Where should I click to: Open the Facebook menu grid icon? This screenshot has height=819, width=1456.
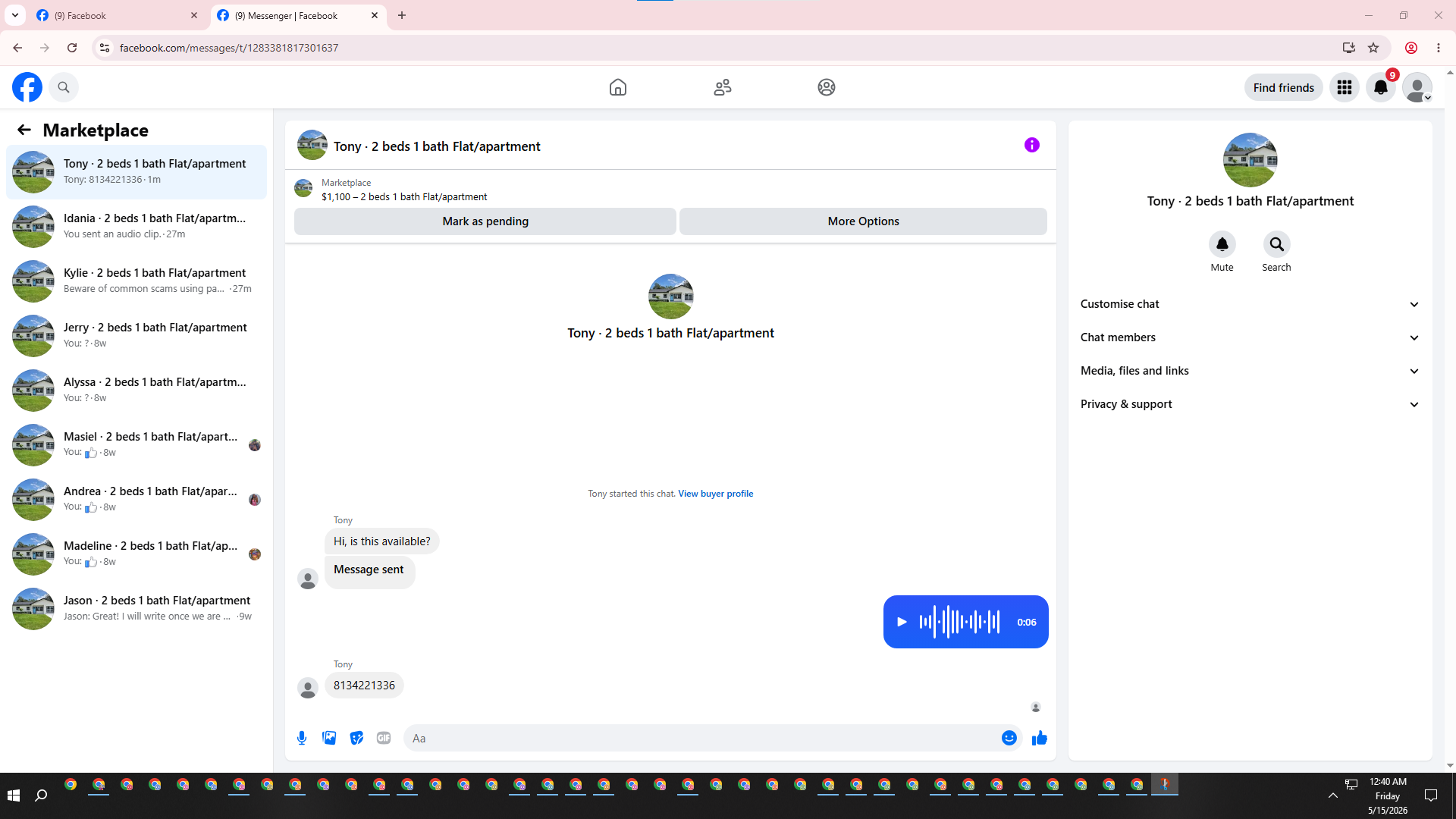[1345, 87]
